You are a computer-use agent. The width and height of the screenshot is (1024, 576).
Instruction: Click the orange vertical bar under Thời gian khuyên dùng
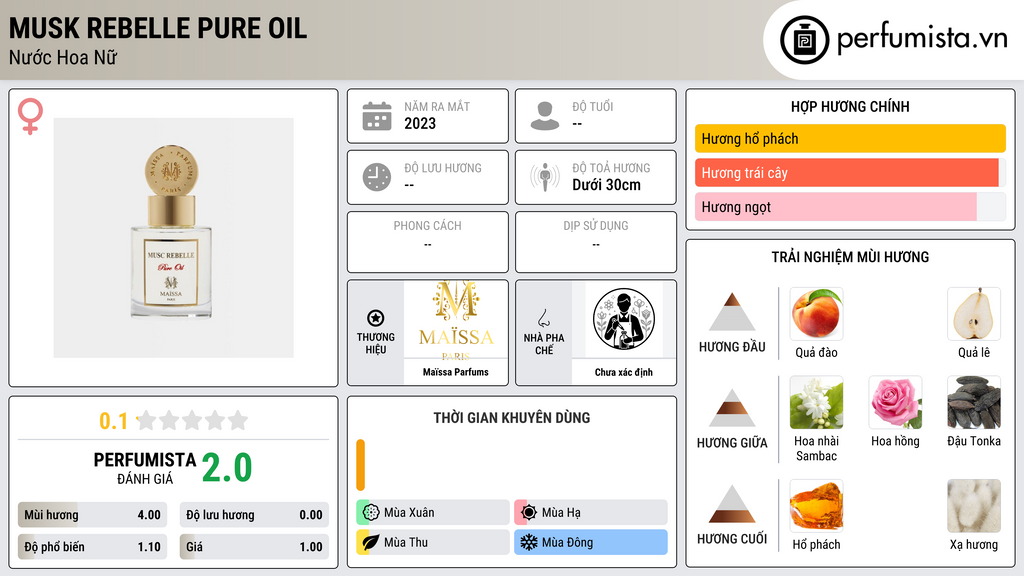click(360, 465)
